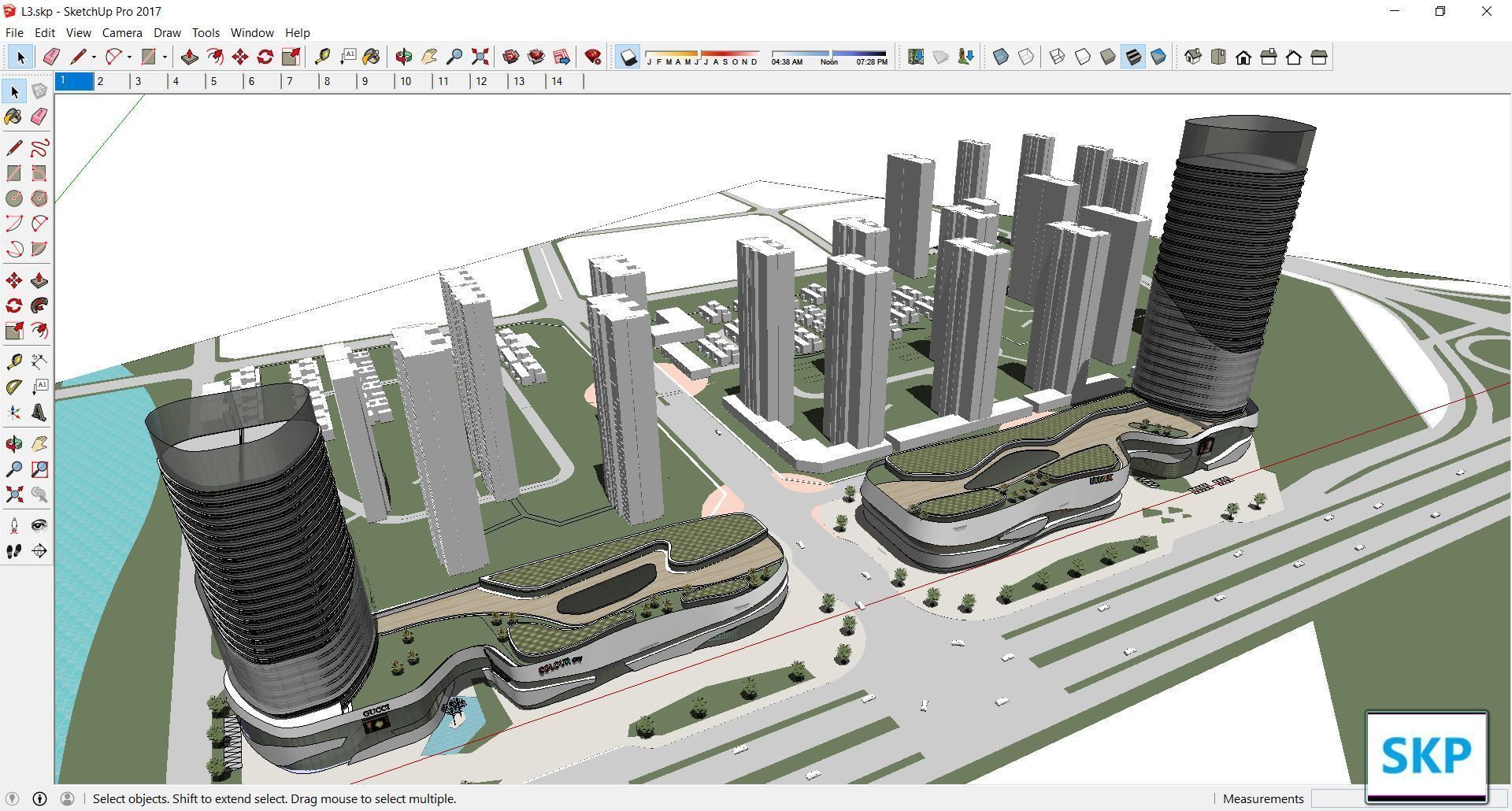This screenshot has width=1512, height=811.
Task: Toggle Back Edges face style
Action: (x=1026, y=57)
